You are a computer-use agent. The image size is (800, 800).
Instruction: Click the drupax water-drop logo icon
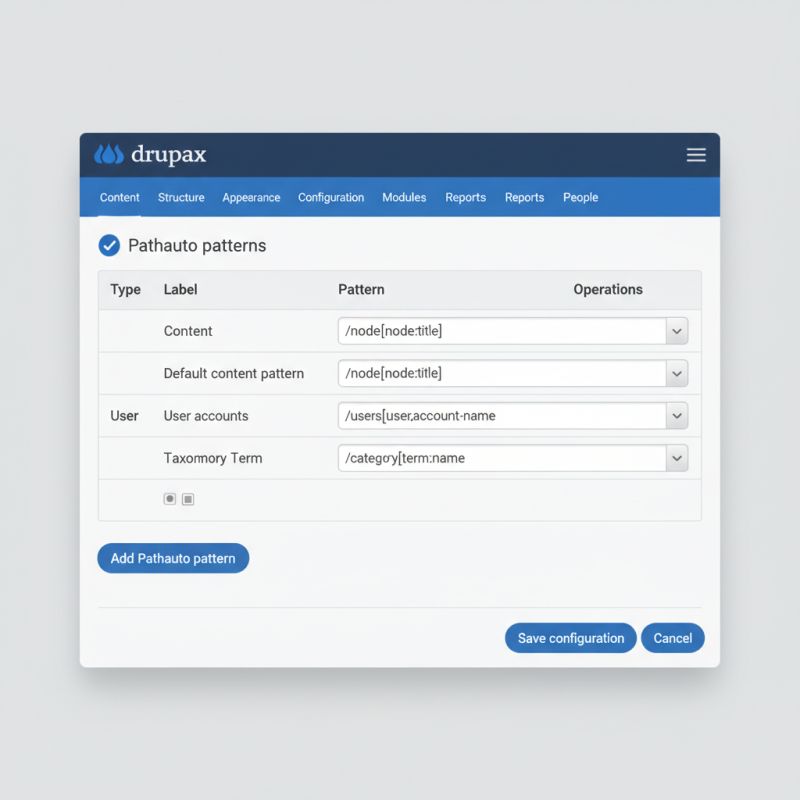pos(109,154)
